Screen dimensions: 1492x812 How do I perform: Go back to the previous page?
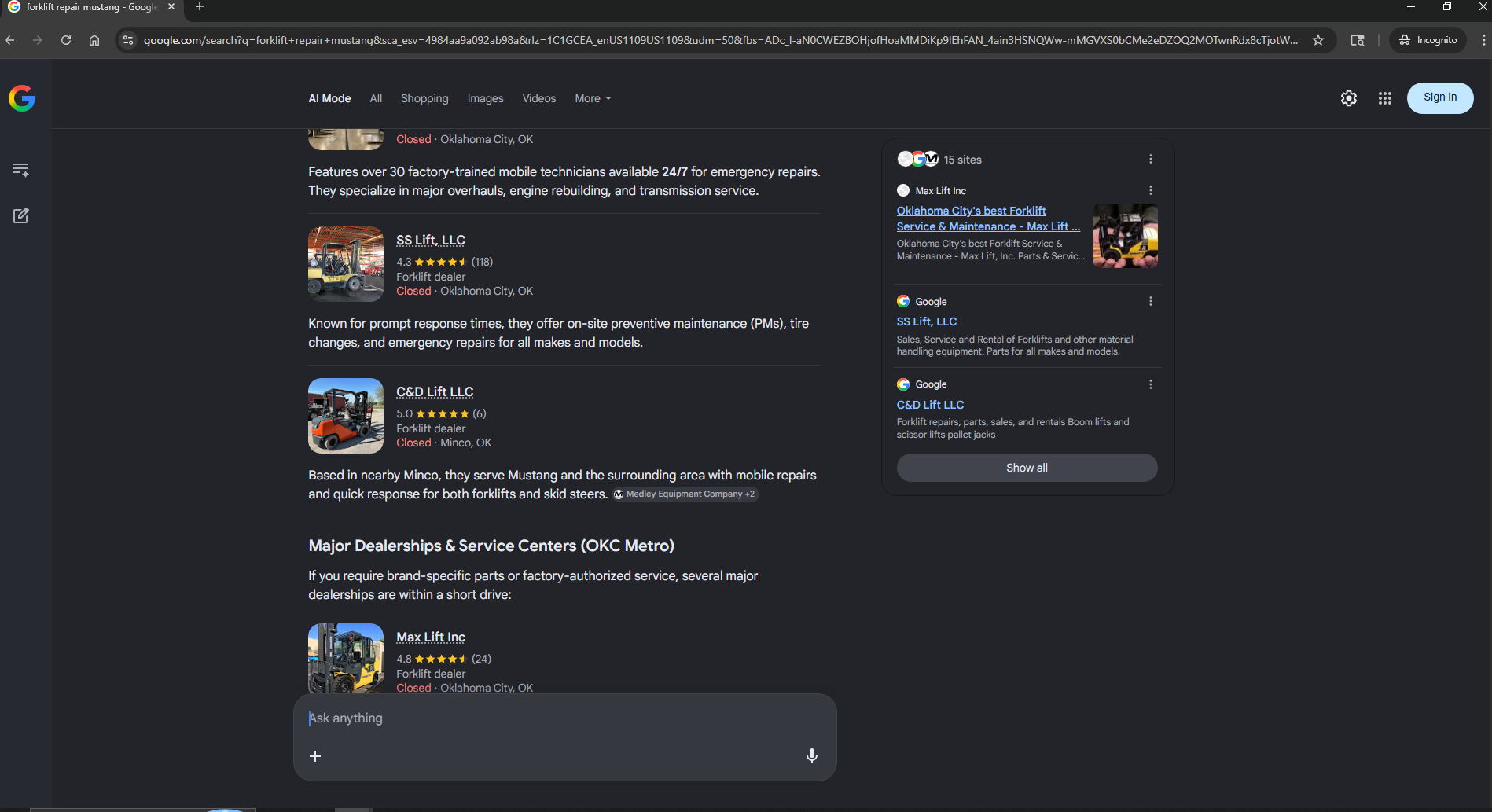coord(10,40)
